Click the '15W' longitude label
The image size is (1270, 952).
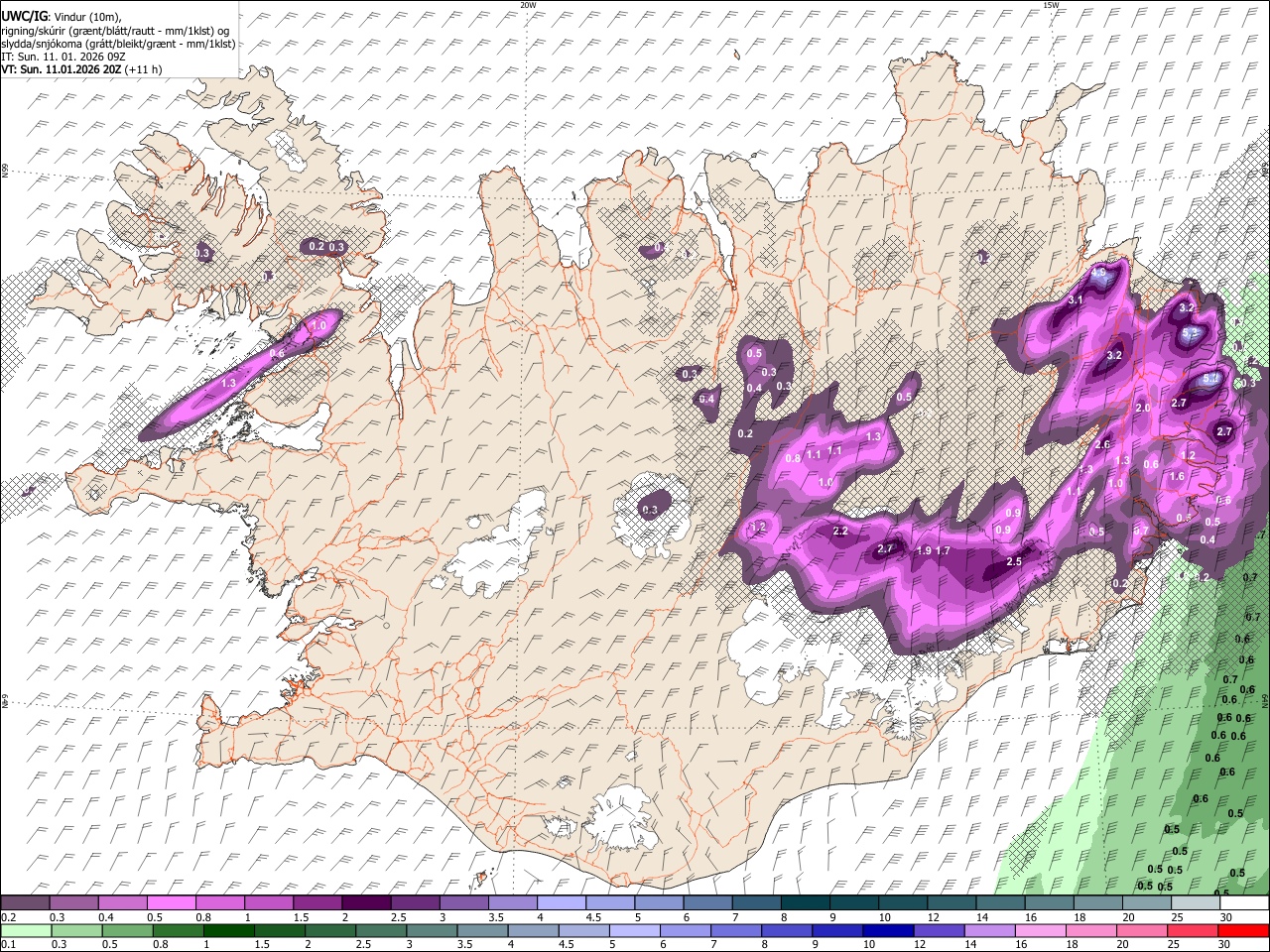[1051, 5]
